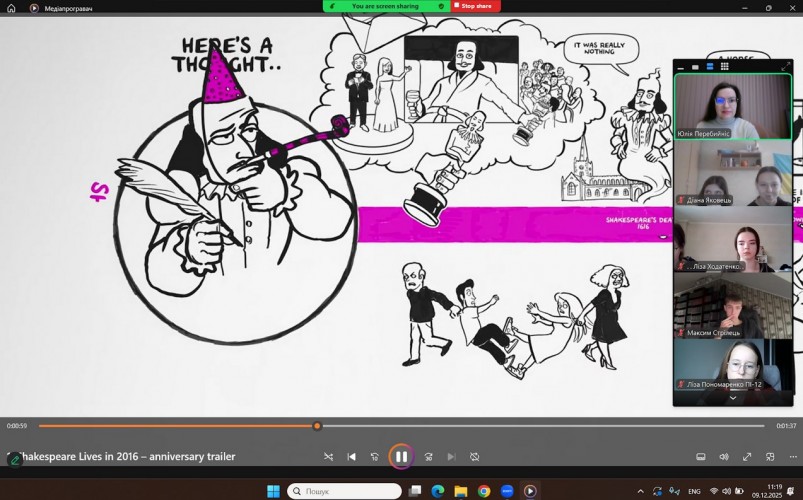Click the video seek bar handle
Viewport: 803px width, 500px height.
point(317,426)
